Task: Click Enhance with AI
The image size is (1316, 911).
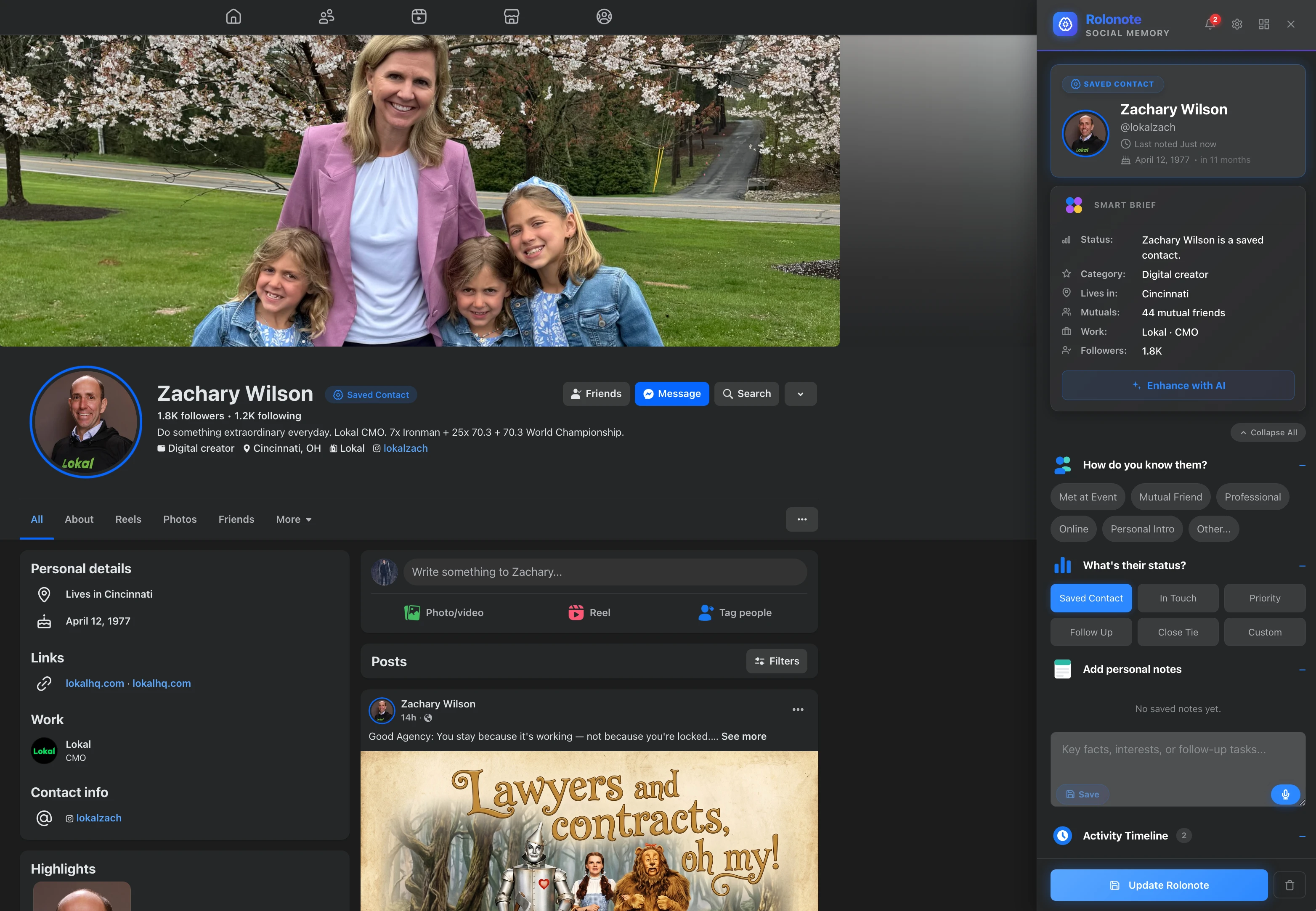Action: [x=1178, y=385]
